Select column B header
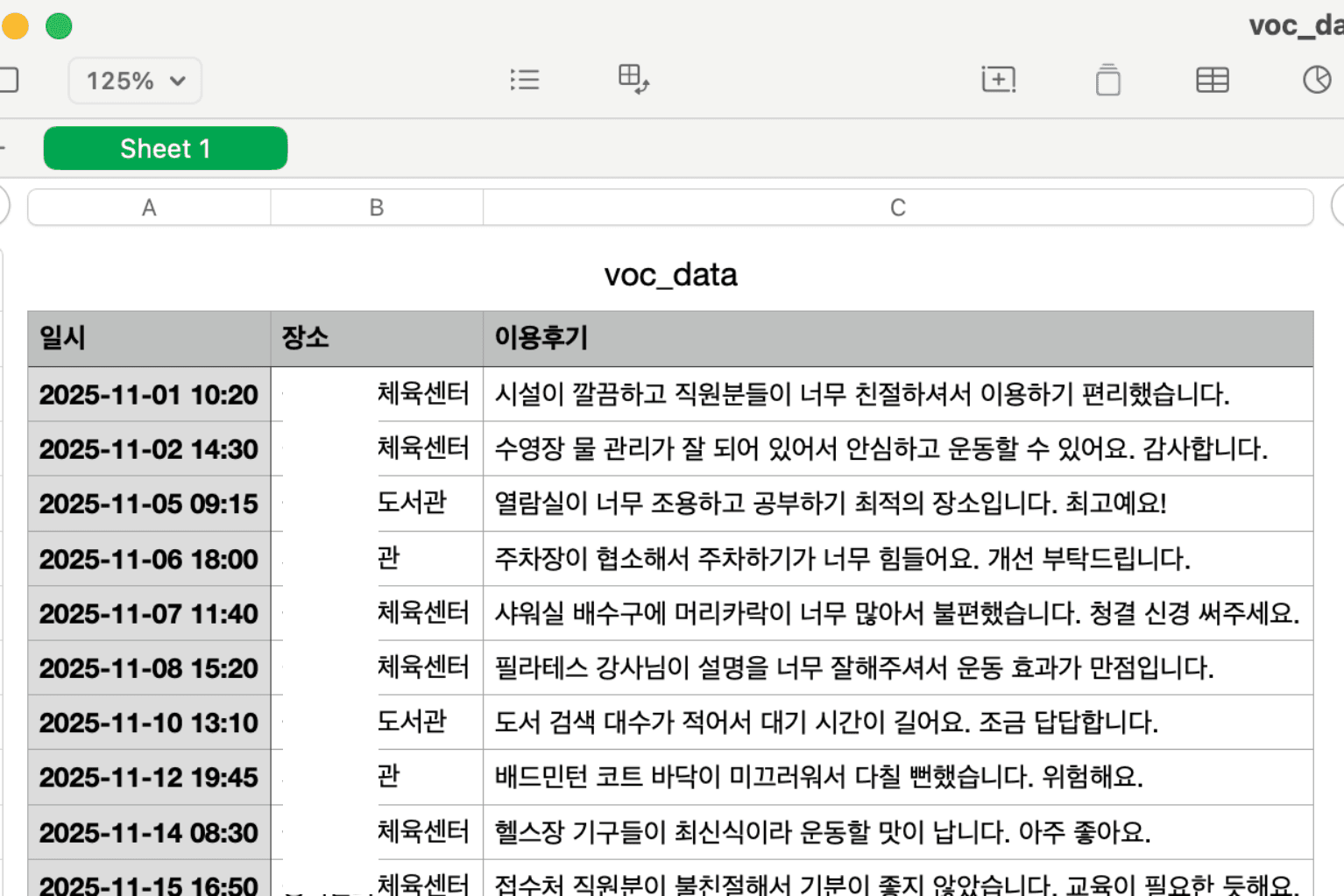 [377, 208]
